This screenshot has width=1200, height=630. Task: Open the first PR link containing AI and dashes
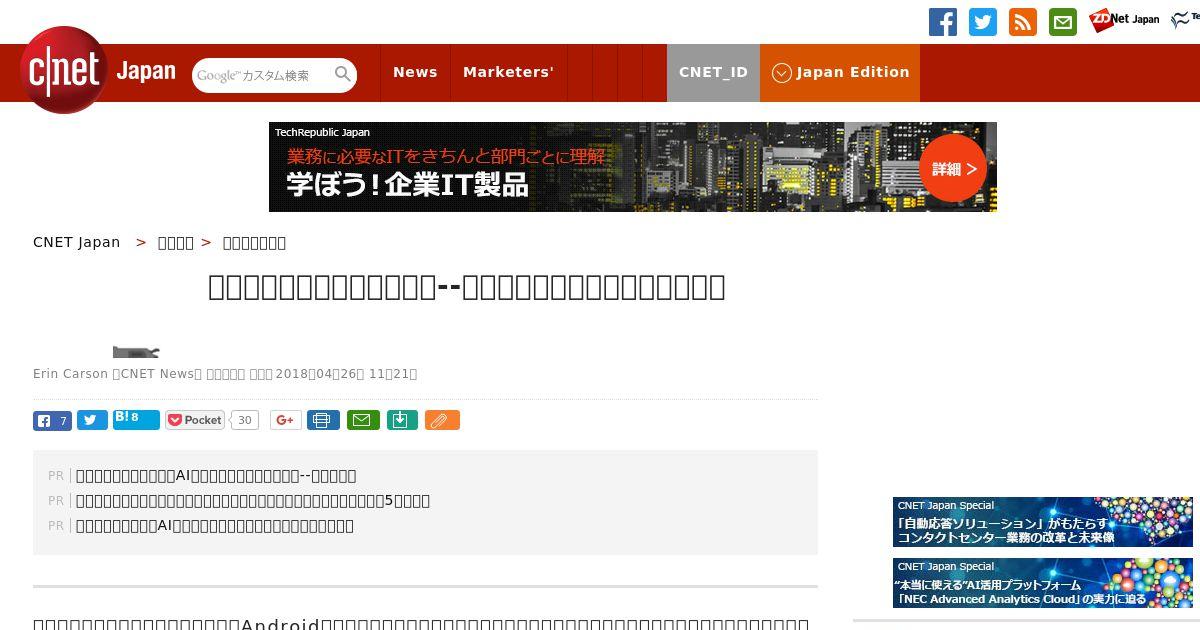tap(216, 476)
